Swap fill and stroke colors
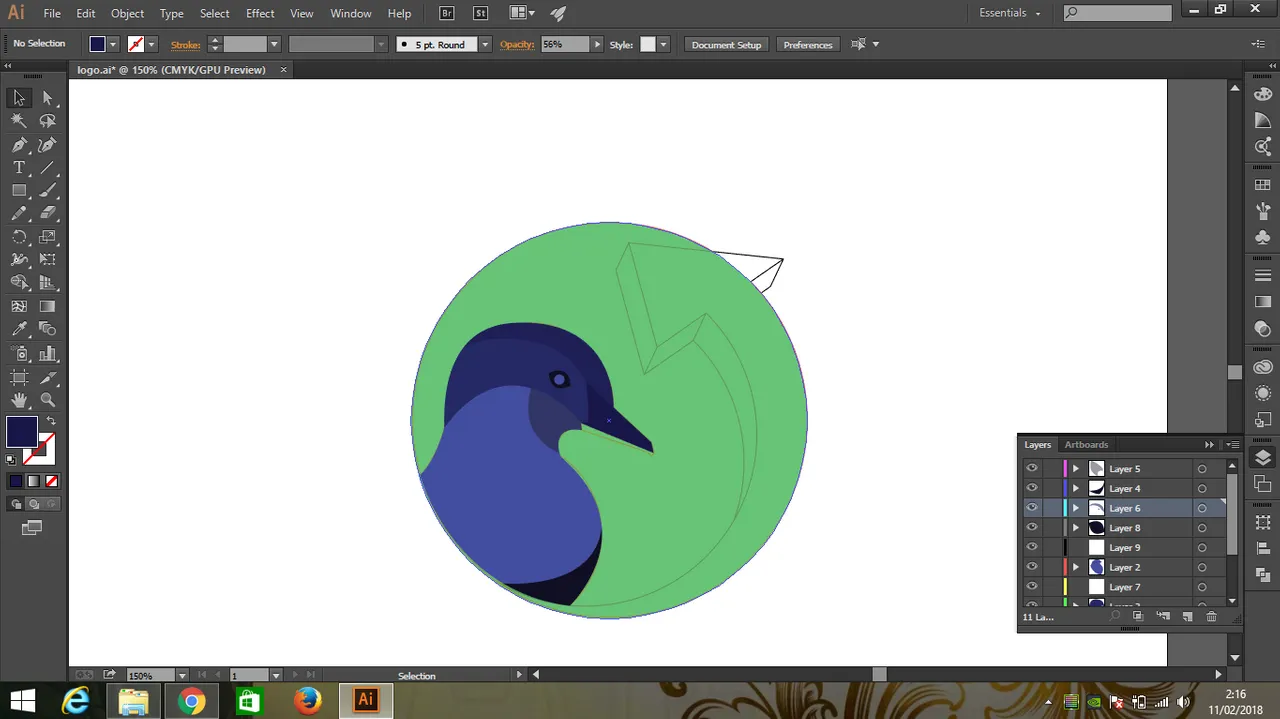This screenshot has width=1280, height=719. click(x=51, y=421)
